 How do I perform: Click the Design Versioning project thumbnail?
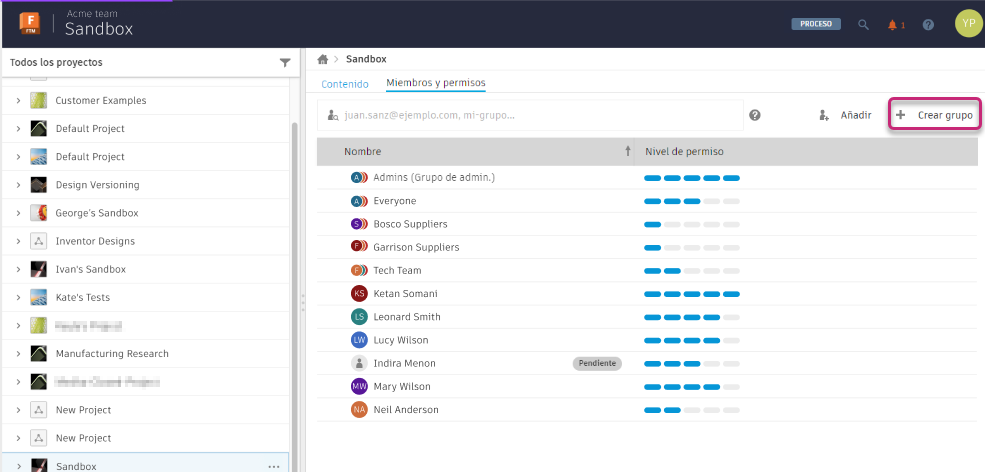(x=39, y=185)
